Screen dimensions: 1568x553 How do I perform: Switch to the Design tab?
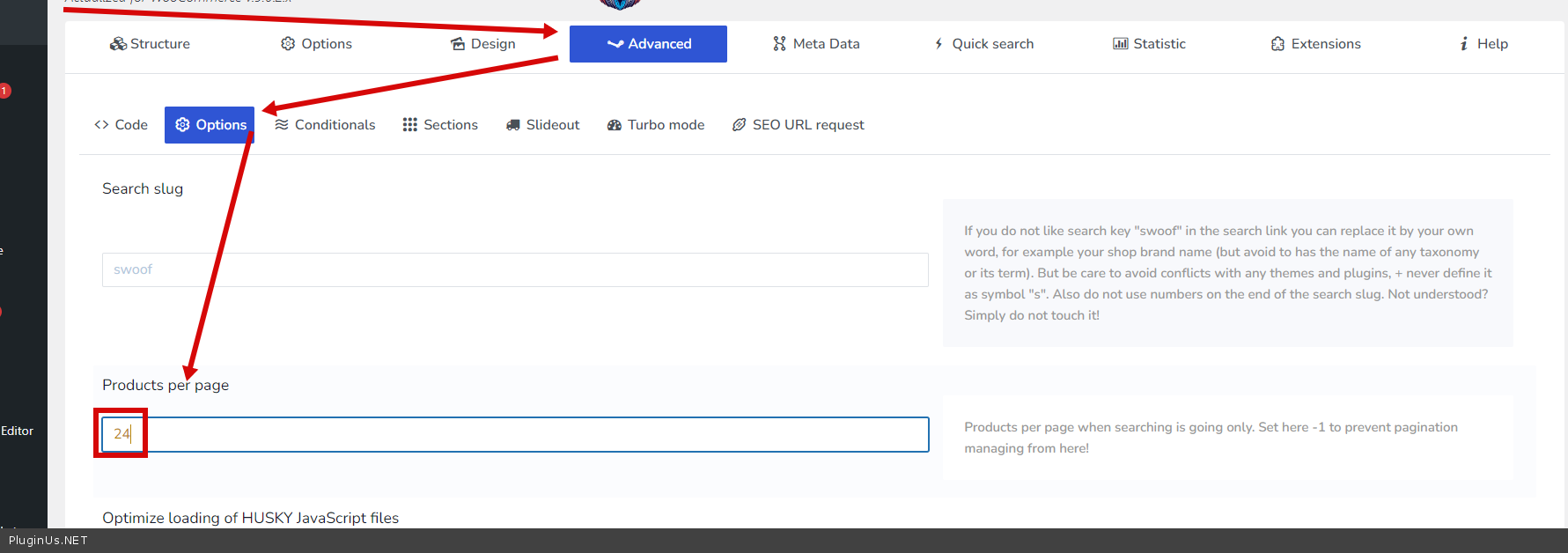[482, 44]
